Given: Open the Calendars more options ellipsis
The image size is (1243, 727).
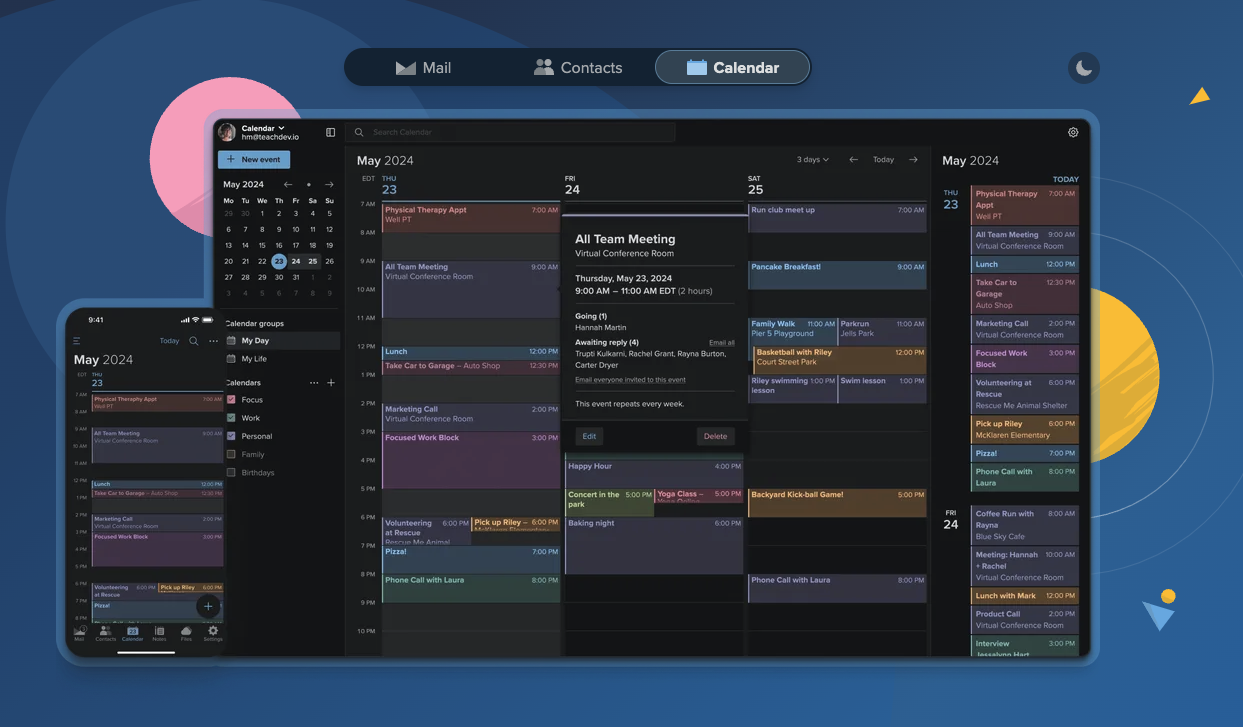Looking at the screenshot, I should coord(314,383).
